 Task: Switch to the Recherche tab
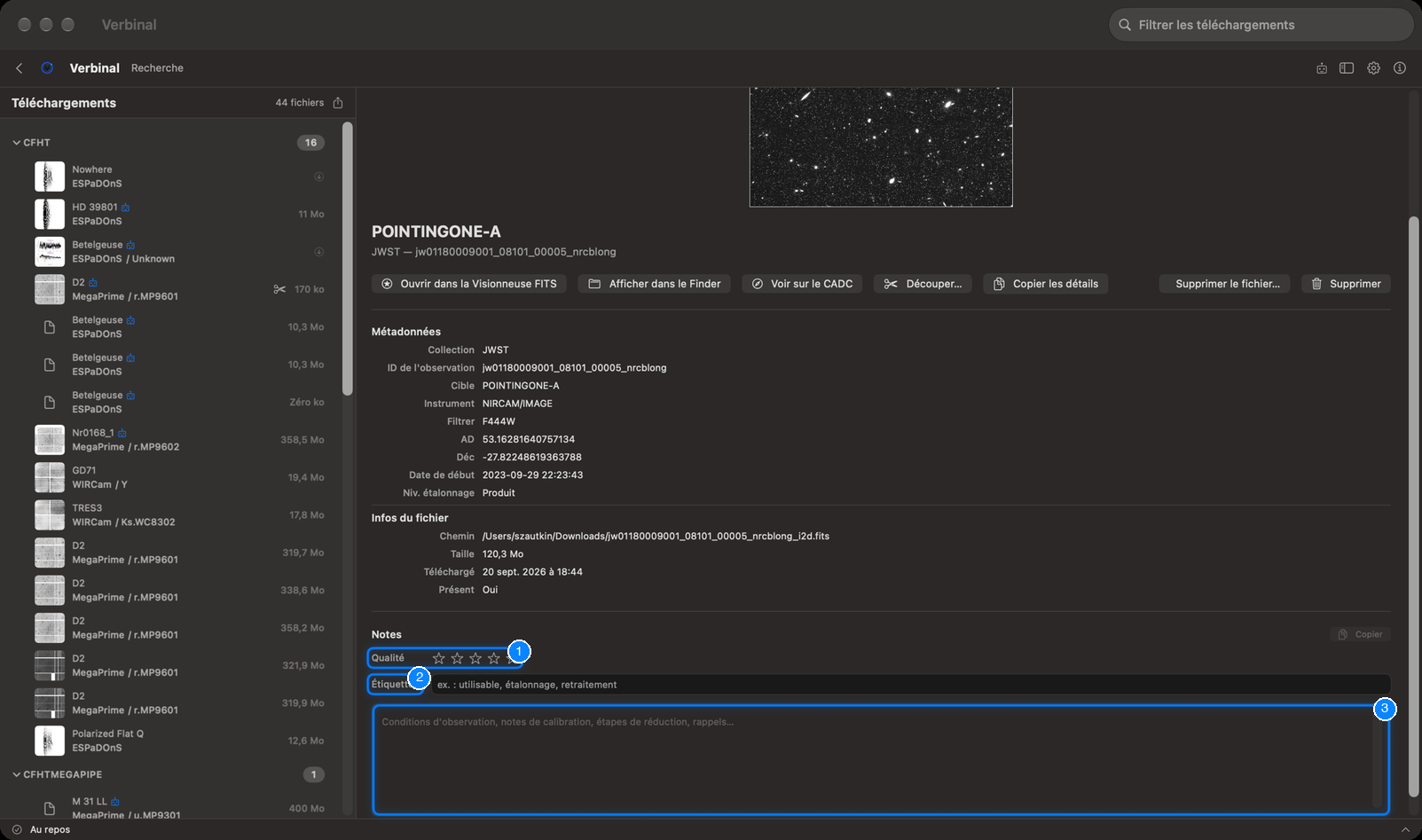pos(157,68)
